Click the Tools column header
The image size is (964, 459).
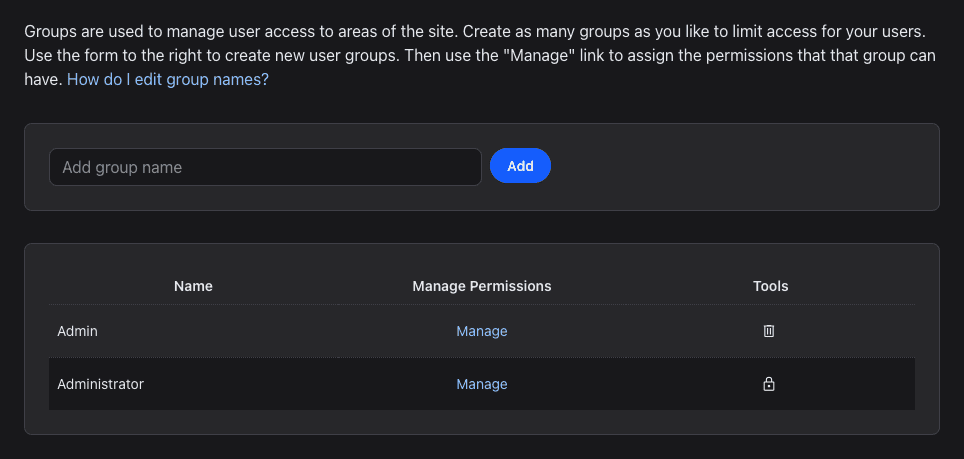coord(770,286)
